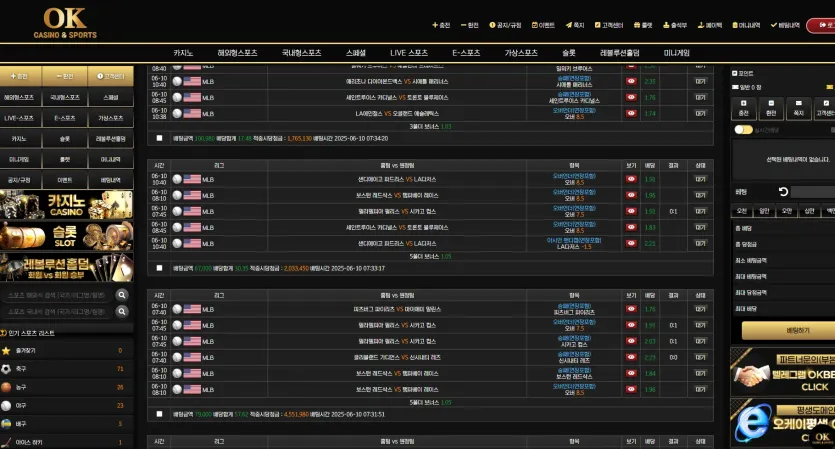
Task: Open 해외형스포츠 in the main navigation bar
Action: (237, 53)
